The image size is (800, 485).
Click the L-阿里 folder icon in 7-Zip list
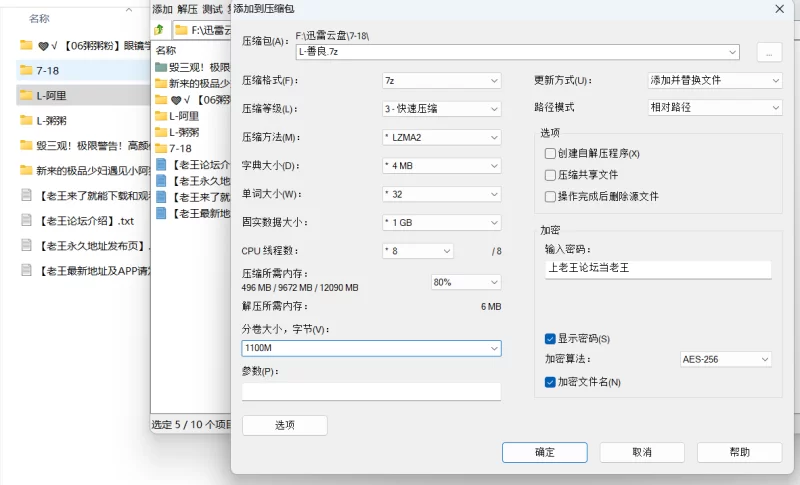[161, 115]
